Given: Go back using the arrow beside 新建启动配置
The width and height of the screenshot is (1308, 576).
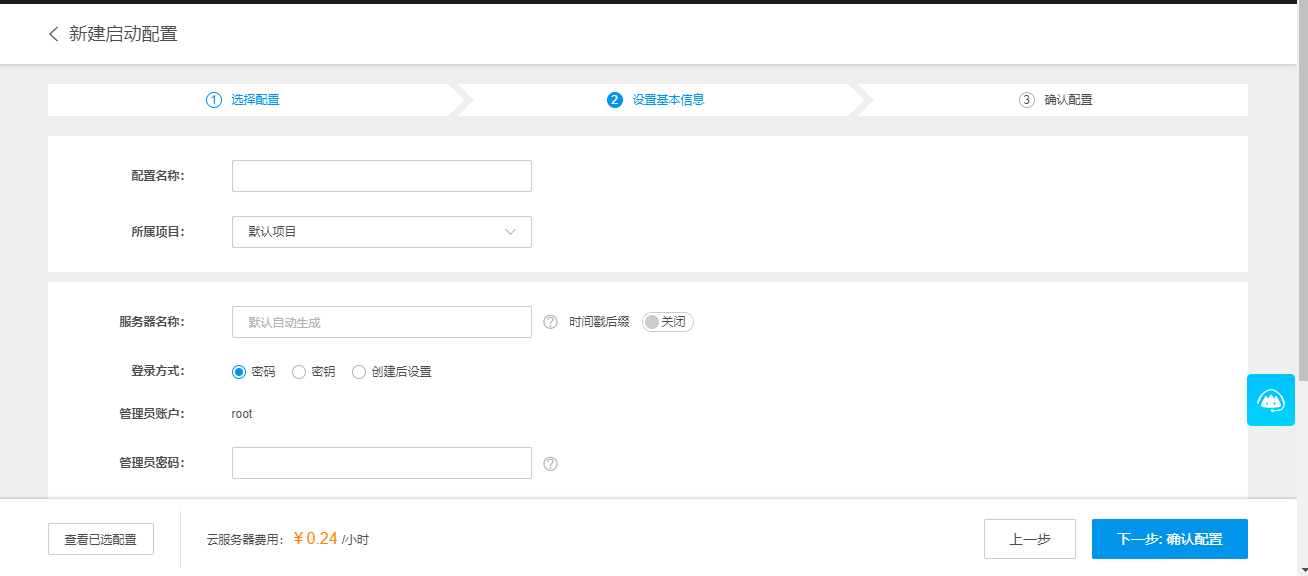Looking at the screenshot, I should (53, 34).
